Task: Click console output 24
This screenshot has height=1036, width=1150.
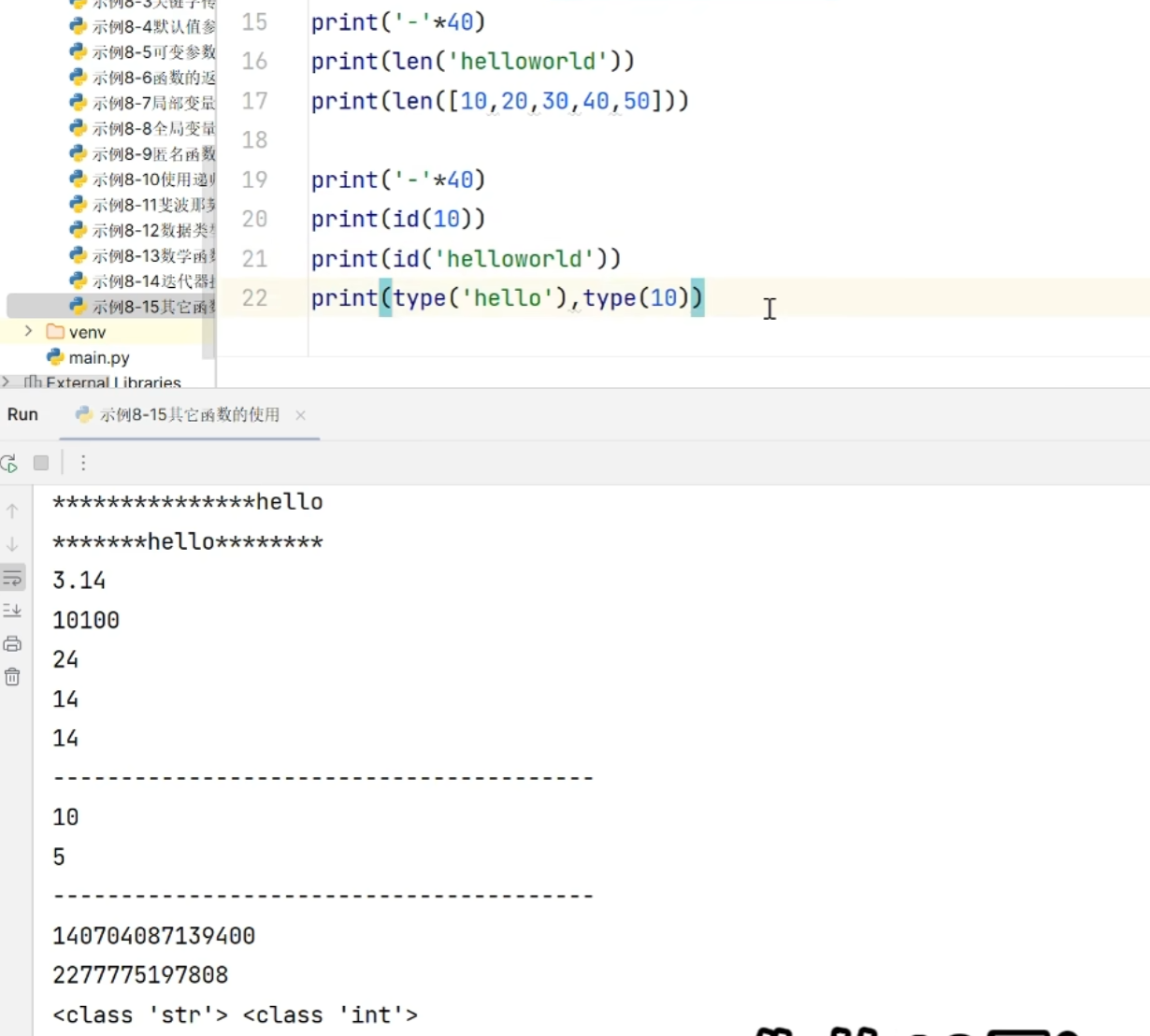Action: point(65,659)
